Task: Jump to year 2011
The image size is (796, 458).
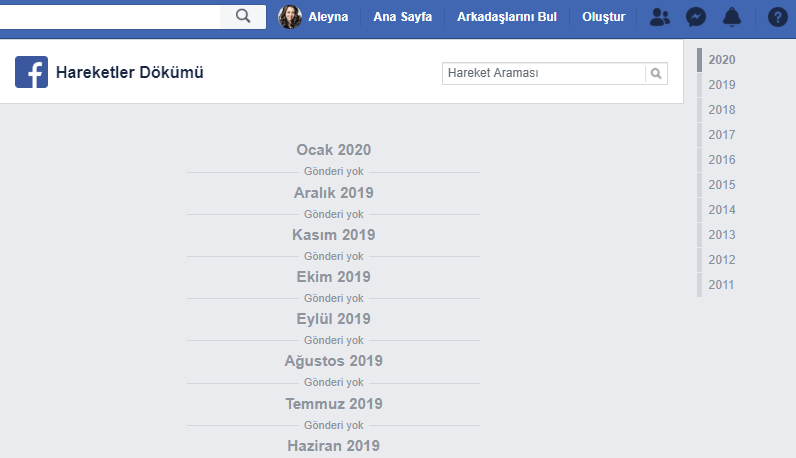Action: coord(721,285)
